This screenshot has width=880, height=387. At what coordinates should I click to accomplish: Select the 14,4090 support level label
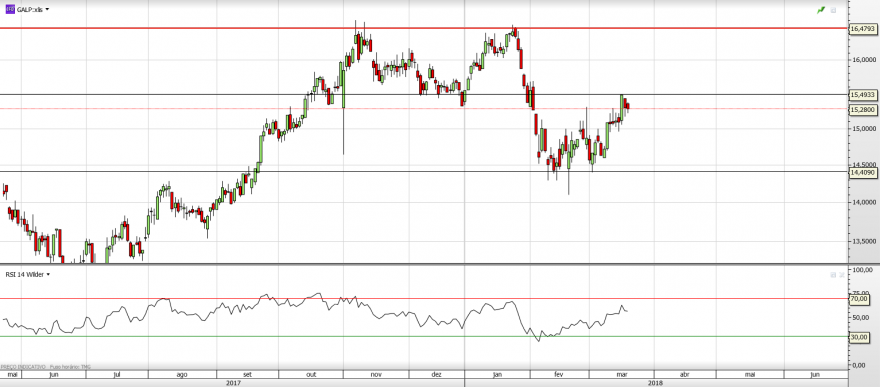click(x=863, y=173)
